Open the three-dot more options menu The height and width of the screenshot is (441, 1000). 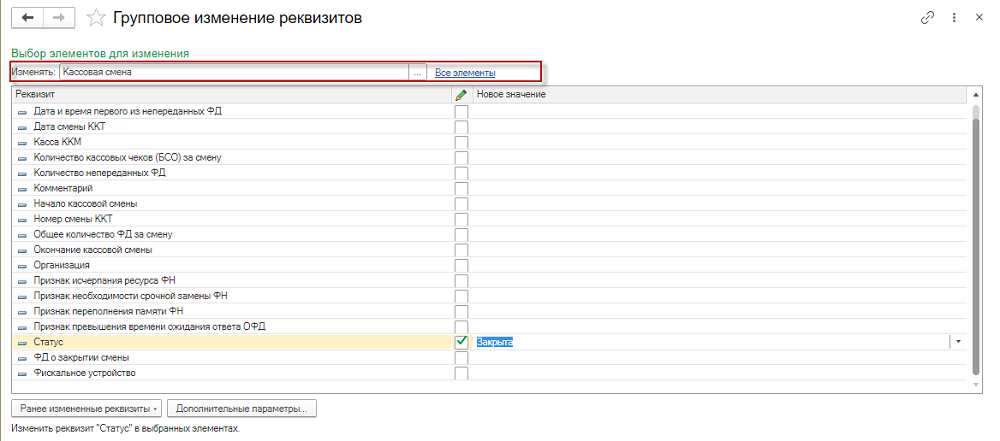[954, 18]
